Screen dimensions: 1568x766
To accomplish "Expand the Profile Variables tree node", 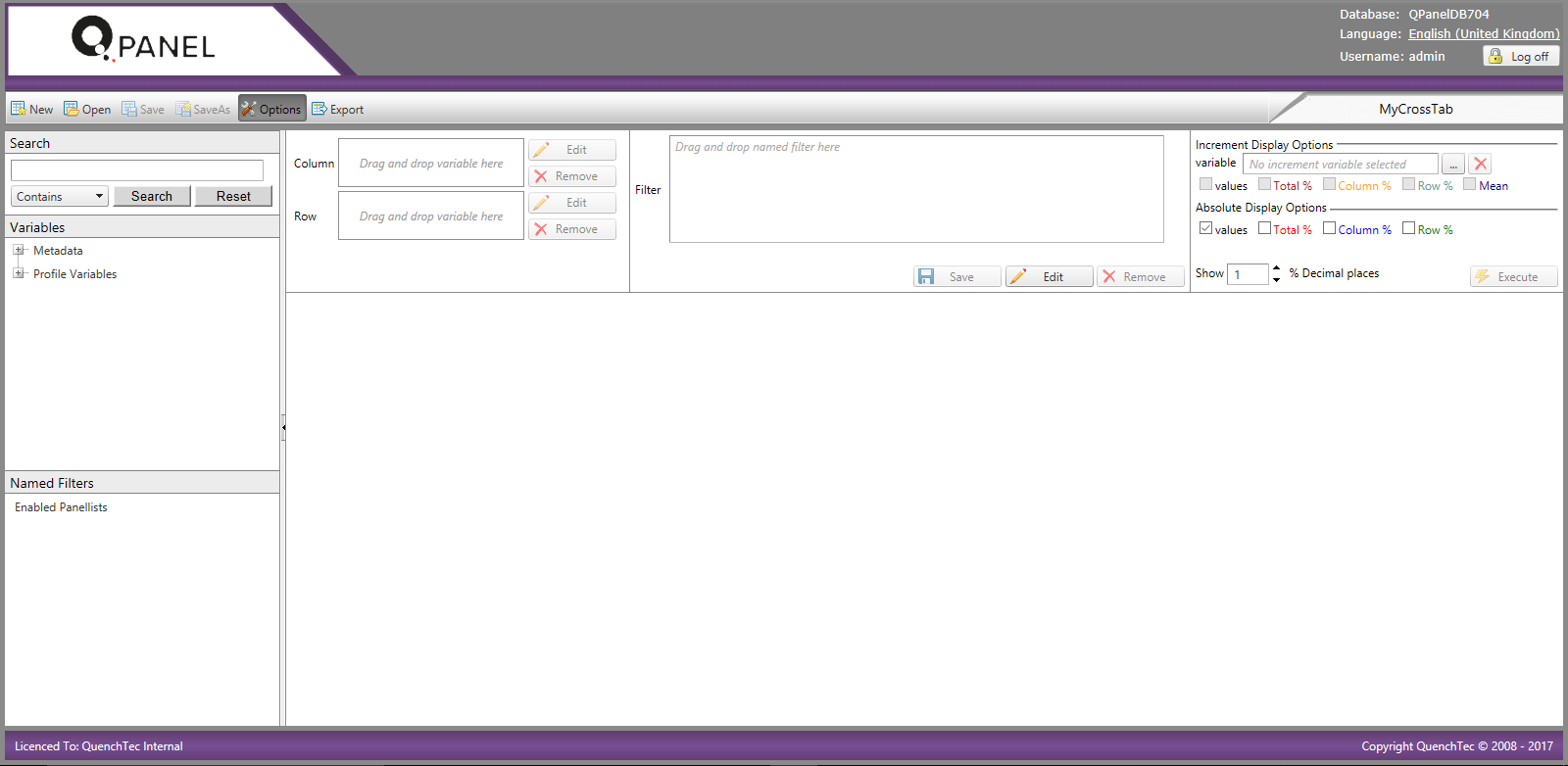I will 19,273.
